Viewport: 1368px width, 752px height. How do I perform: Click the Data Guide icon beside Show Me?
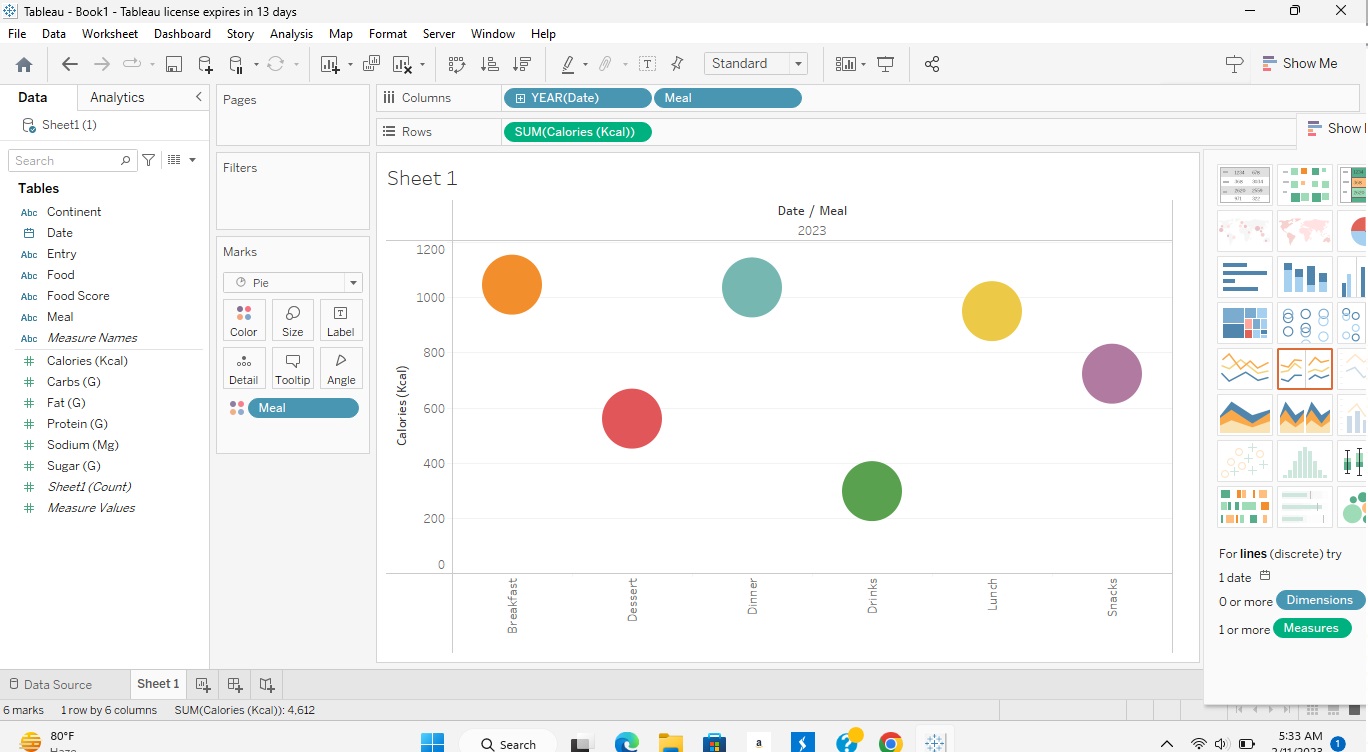tap(1234, 64)
